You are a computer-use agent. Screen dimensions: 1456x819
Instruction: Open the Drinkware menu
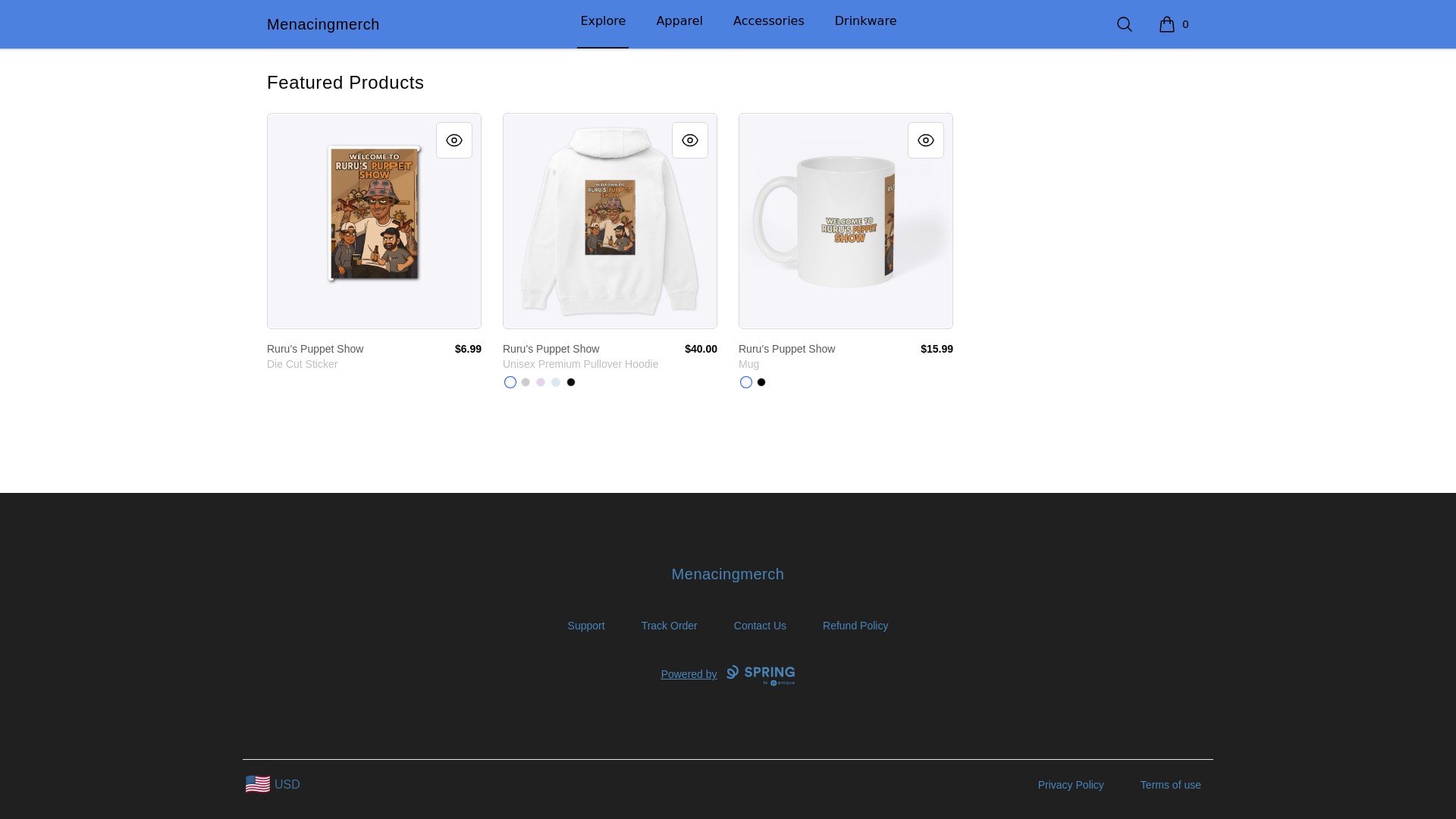[865, 21]
